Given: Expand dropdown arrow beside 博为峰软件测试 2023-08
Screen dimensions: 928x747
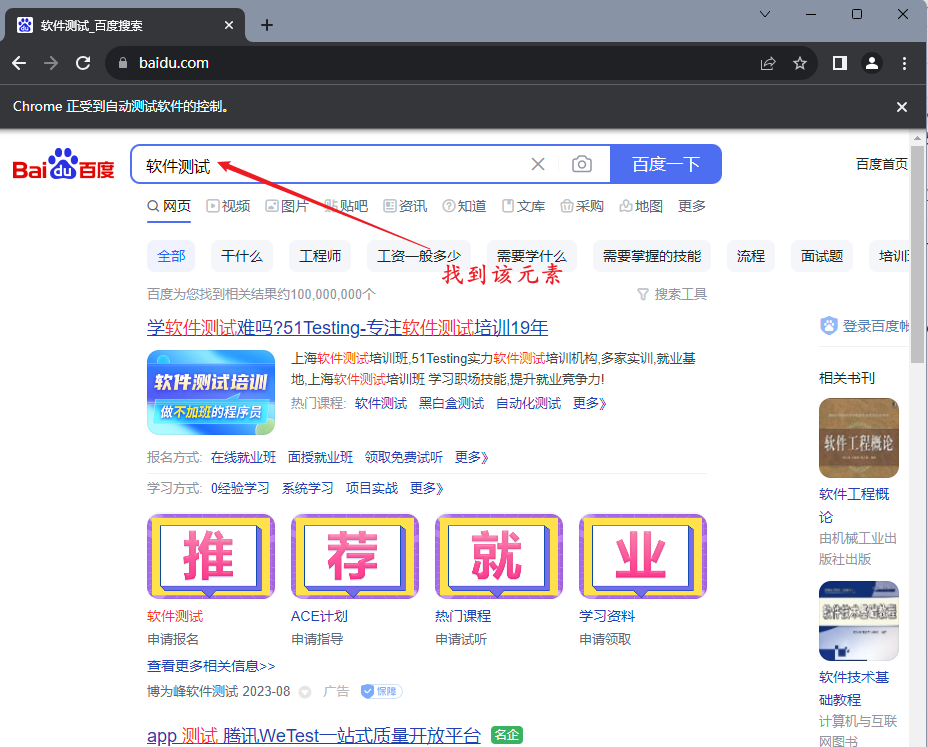Looking at the screenshot, I should pos(305,692).
